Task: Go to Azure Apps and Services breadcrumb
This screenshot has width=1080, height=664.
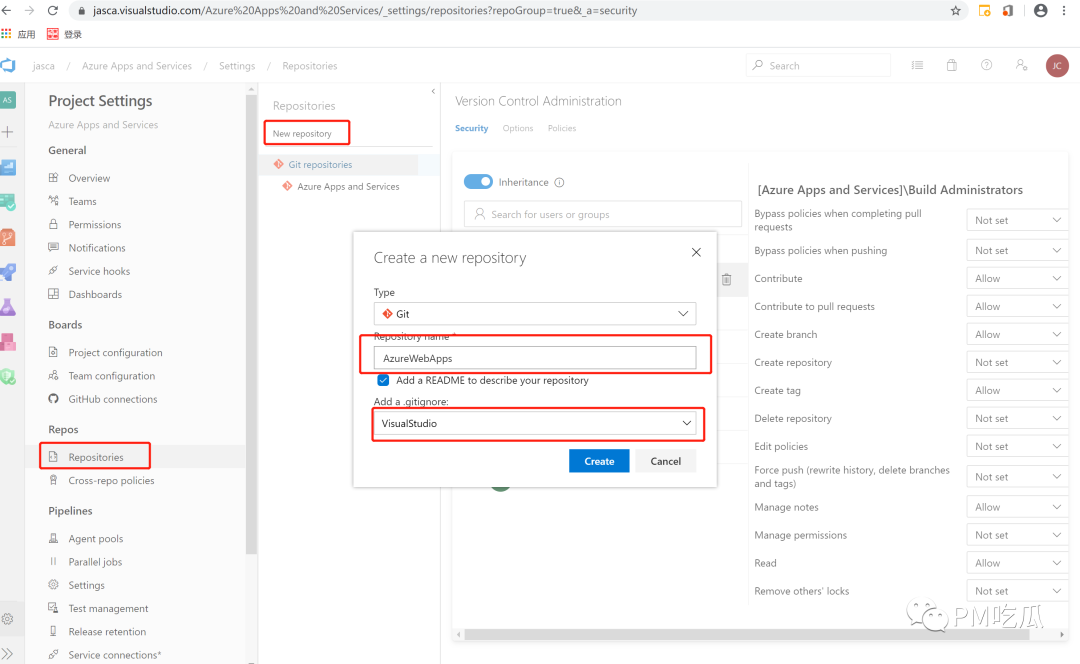Action: 137,65
